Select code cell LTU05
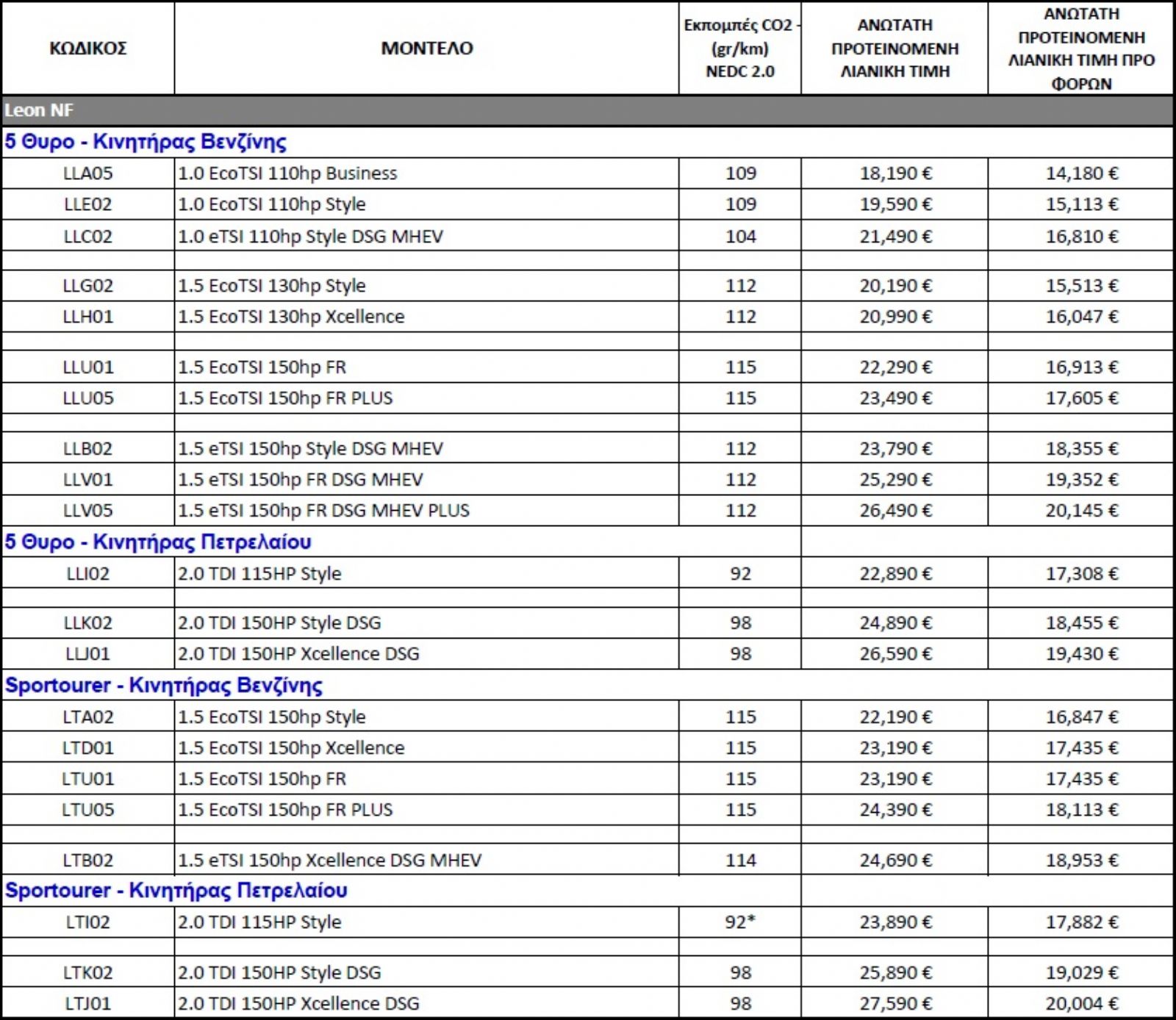 pyautogui.click(x=87, y=810)
